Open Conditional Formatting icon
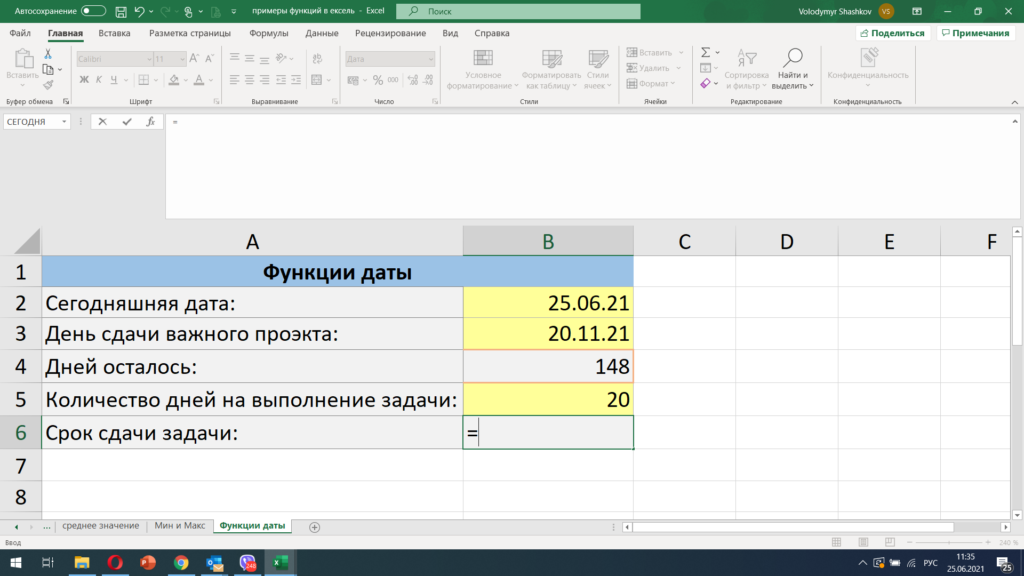This screenshot has height=576, width=1024. [483, 57]
